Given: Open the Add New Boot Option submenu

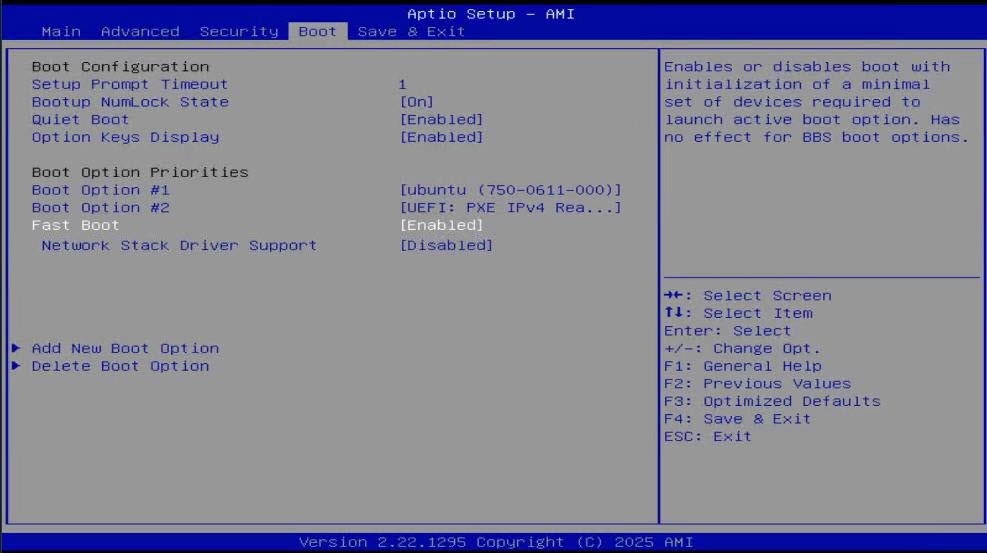Looking at the screenshot, I should click(125, 349).
